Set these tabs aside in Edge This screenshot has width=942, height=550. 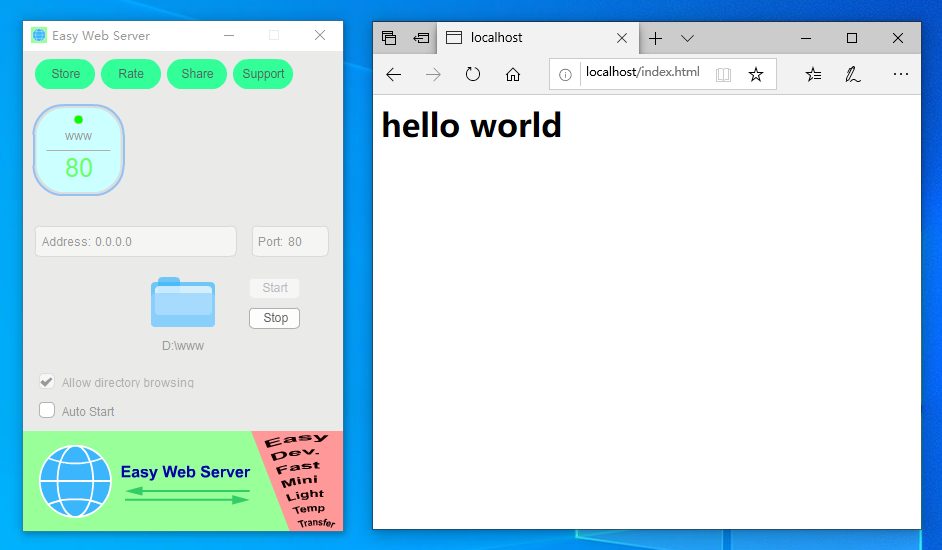pyautogui.click(x=421, y=38)
